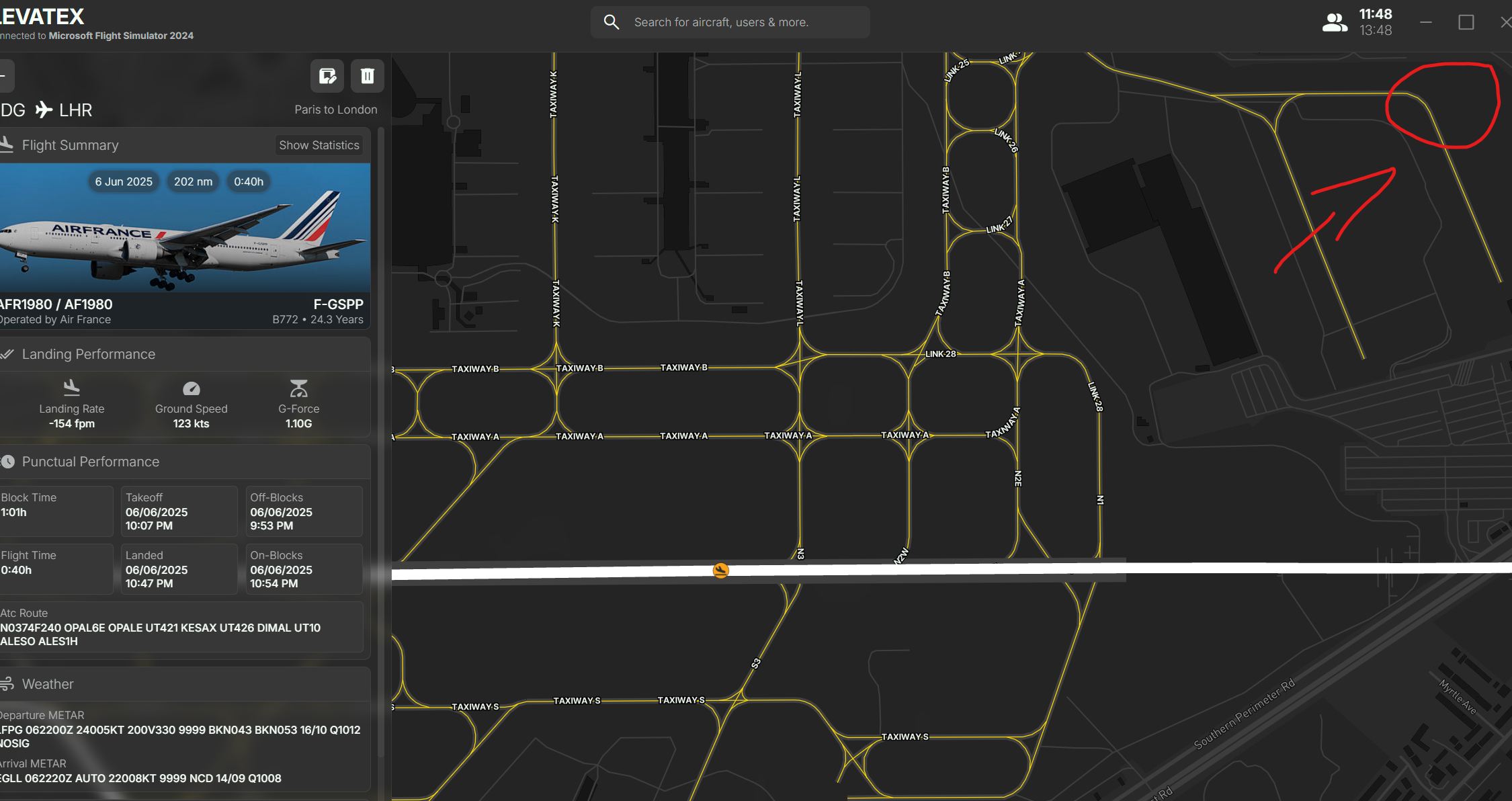Click the 202 nm distance badge
This screenshot has height=801, width=1512.
pyautogui.click(x=193, y=181)
